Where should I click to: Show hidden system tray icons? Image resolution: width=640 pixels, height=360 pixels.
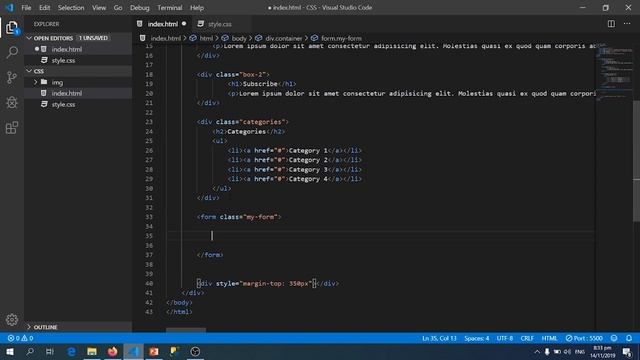[x=537, y=351]
